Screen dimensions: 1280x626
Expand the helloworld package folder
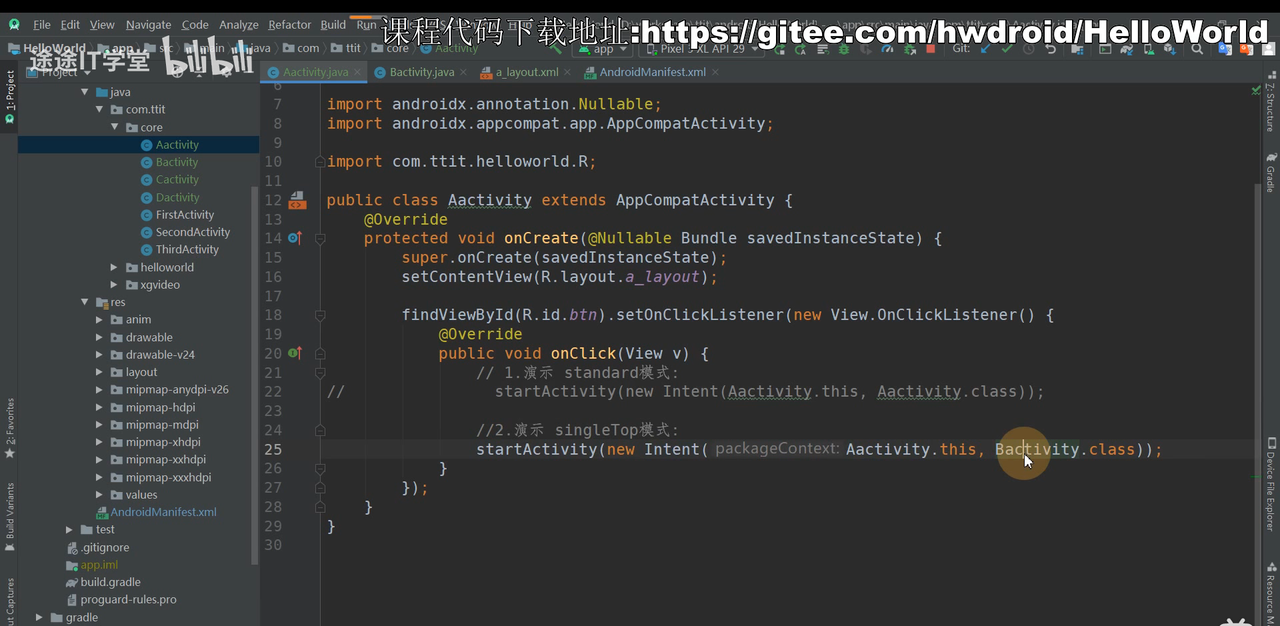click(x=116, y=268)
